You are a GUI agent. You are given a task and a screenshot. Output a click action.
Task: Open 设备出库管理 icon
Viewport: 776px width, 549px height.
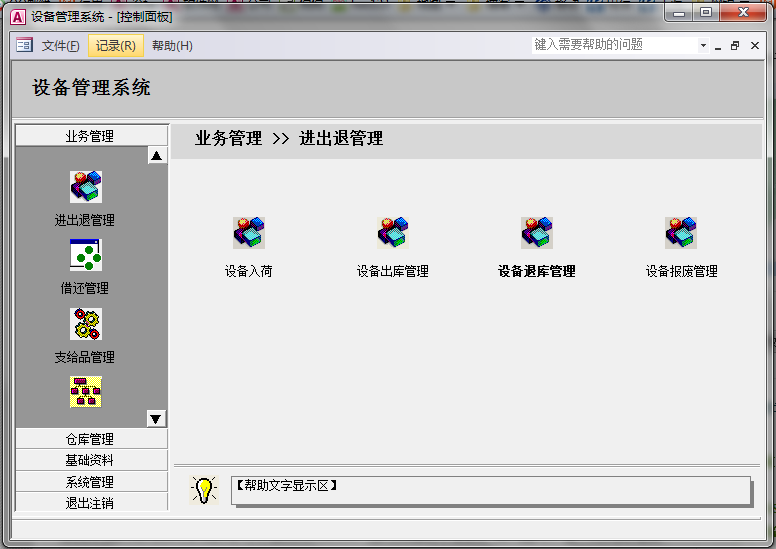point(393,233)
